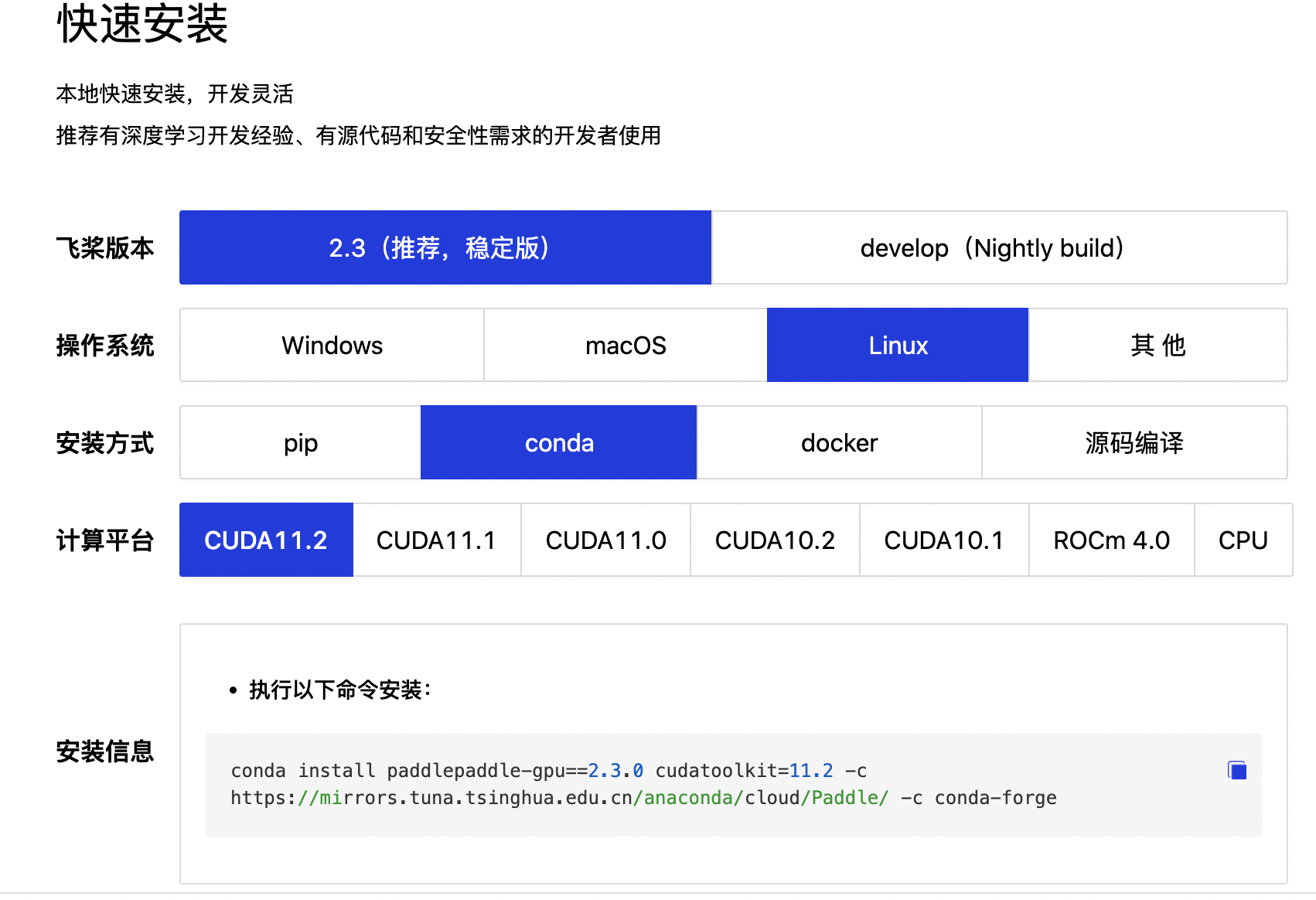Click the copy command icon
The width and height of the screenshot is (1316, 900).
(1237, 770)
